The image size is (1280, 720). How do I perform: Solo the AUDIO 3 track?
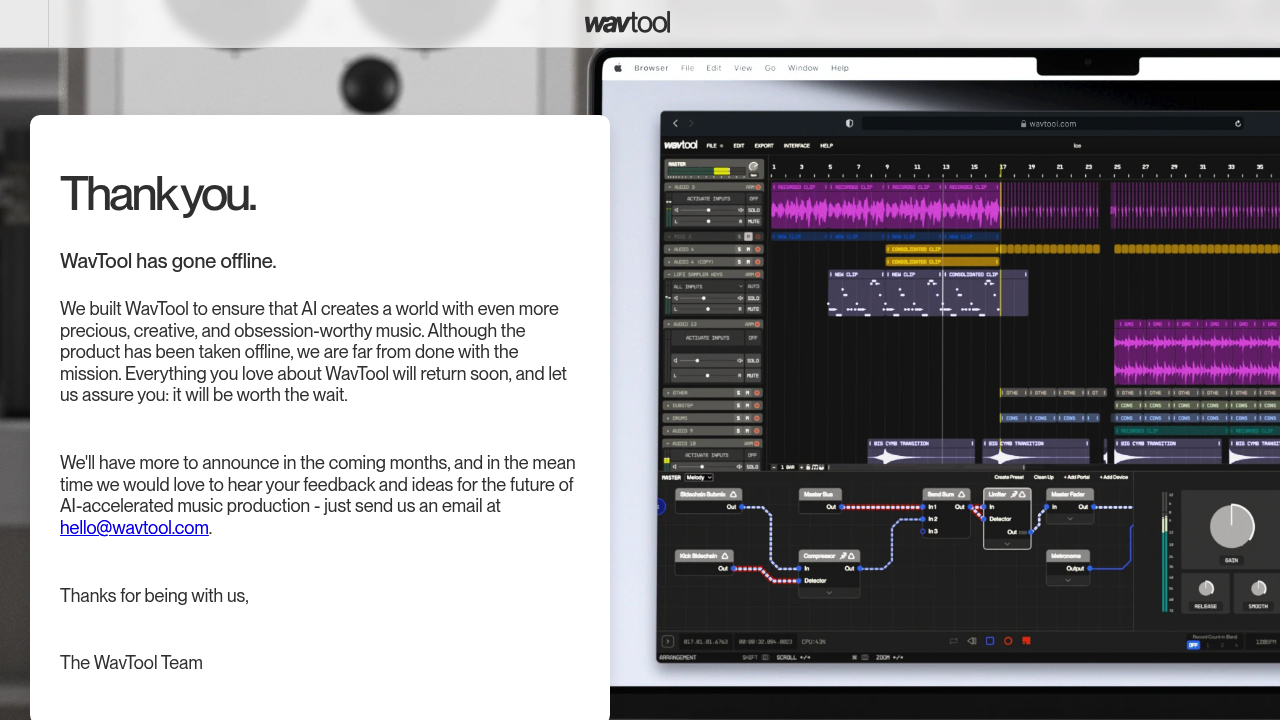[754, 210]
